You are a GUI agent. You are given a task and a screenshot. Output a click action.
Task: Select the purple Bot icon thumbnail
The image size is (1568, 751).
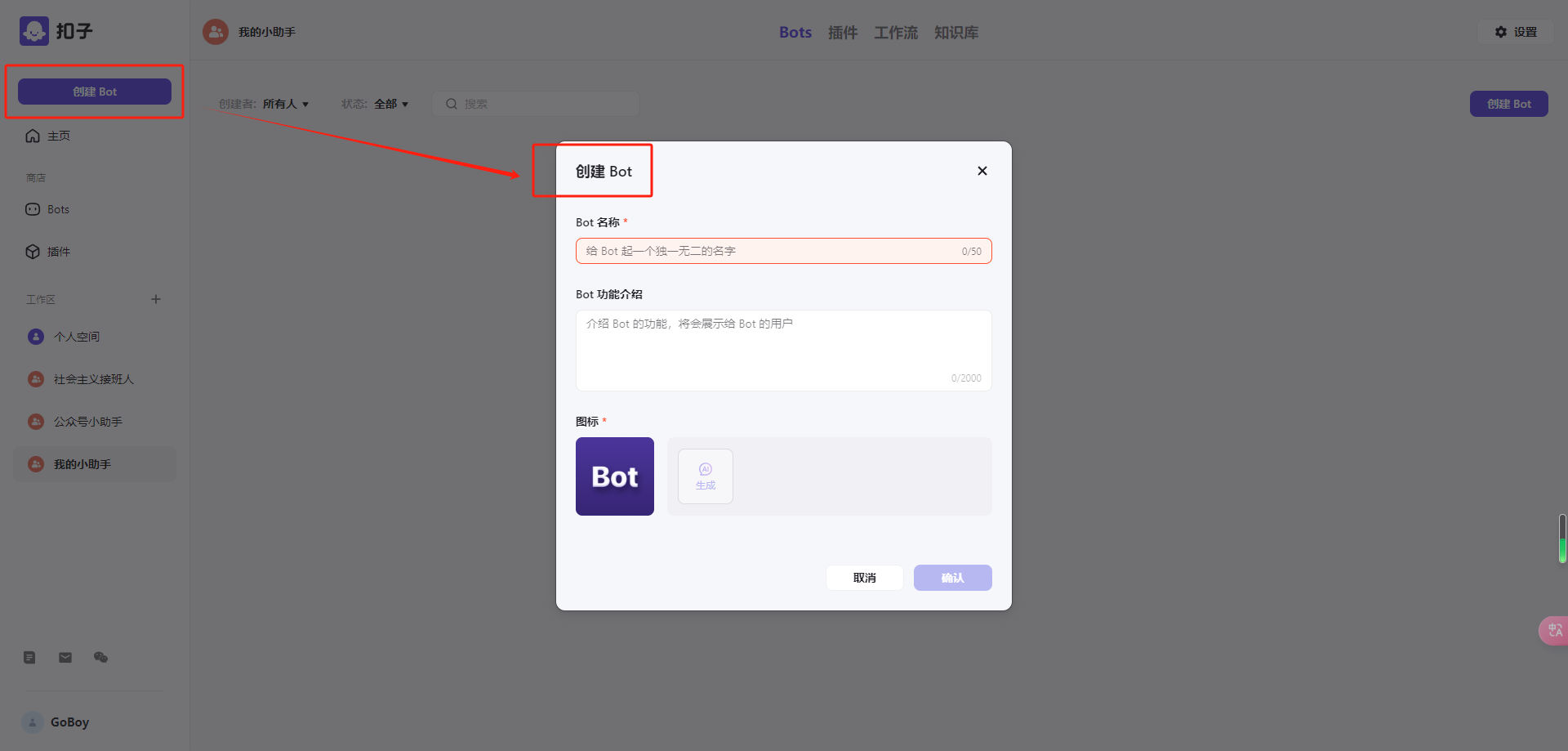coord(615,476)
